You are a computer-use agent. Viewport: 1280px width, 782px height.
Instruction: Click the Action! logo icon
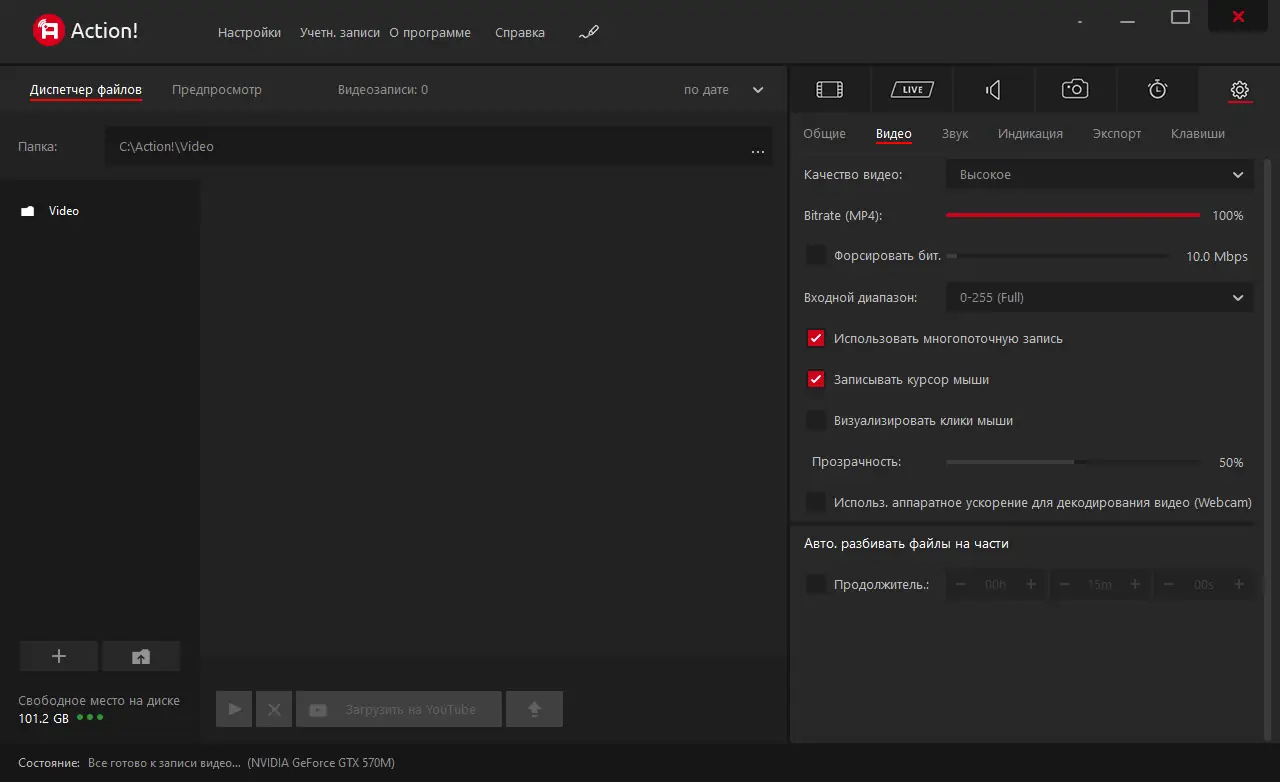tap(48, 31)
